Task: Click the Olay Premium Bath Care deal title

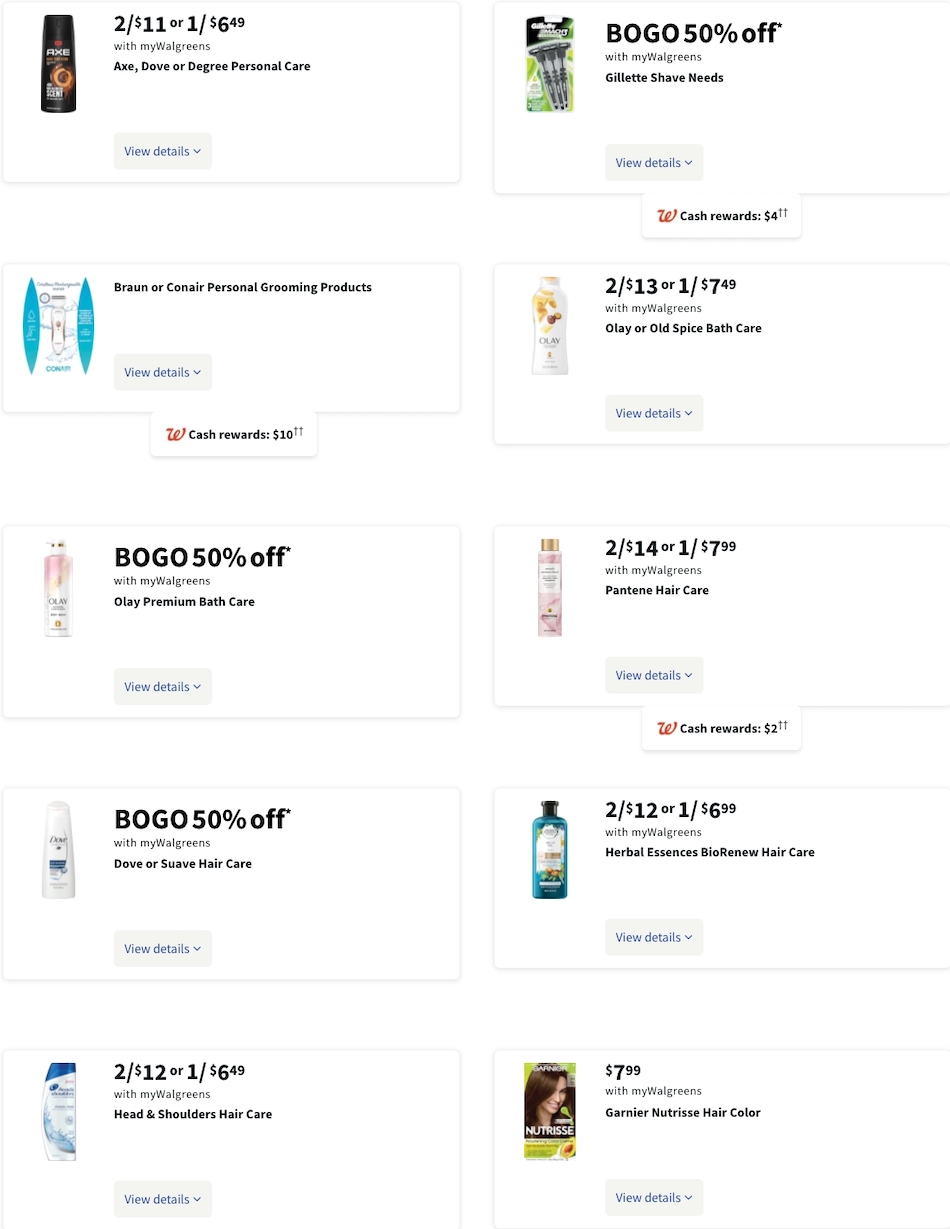Action: [184, 601]
